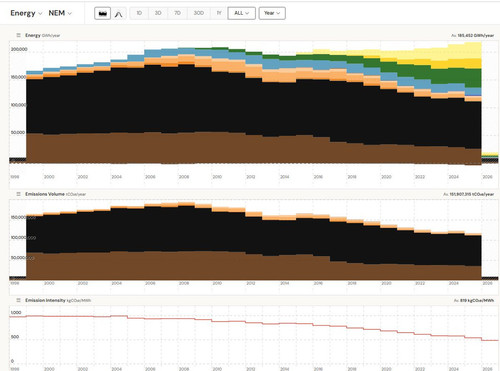This screenshot has height=371, width=500.
Task: Select the 1D range tab
Action: pyautogui.click(x=139, y=13)
